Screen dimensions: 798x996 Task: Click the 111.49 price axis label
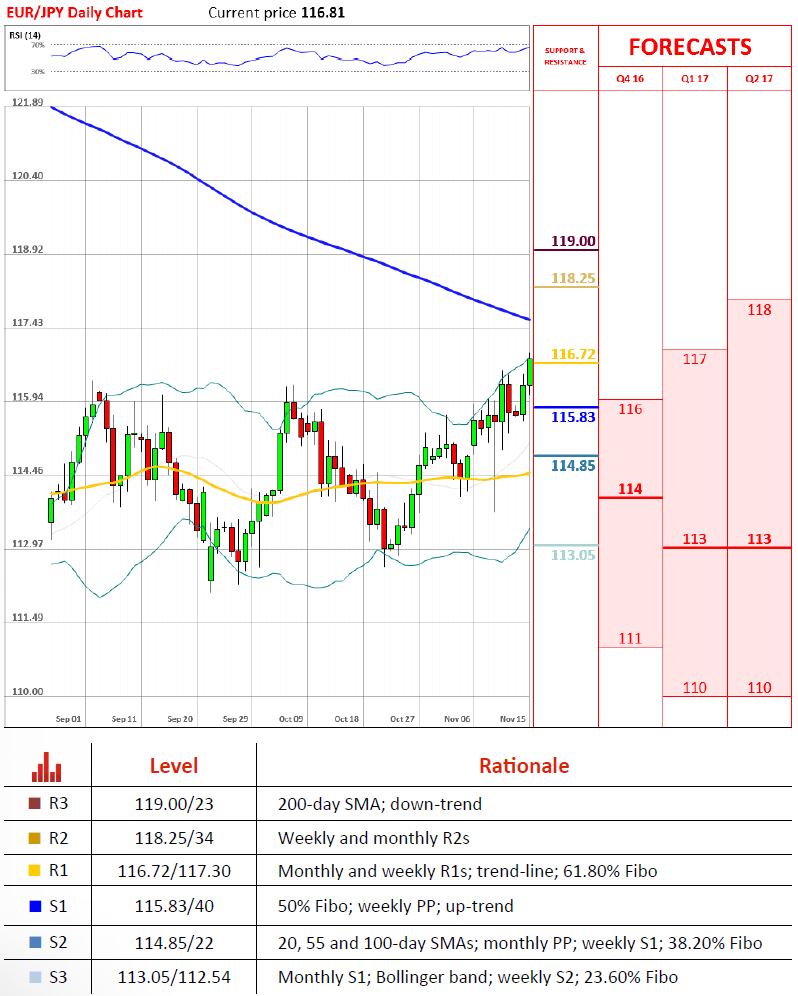(28, 617)
